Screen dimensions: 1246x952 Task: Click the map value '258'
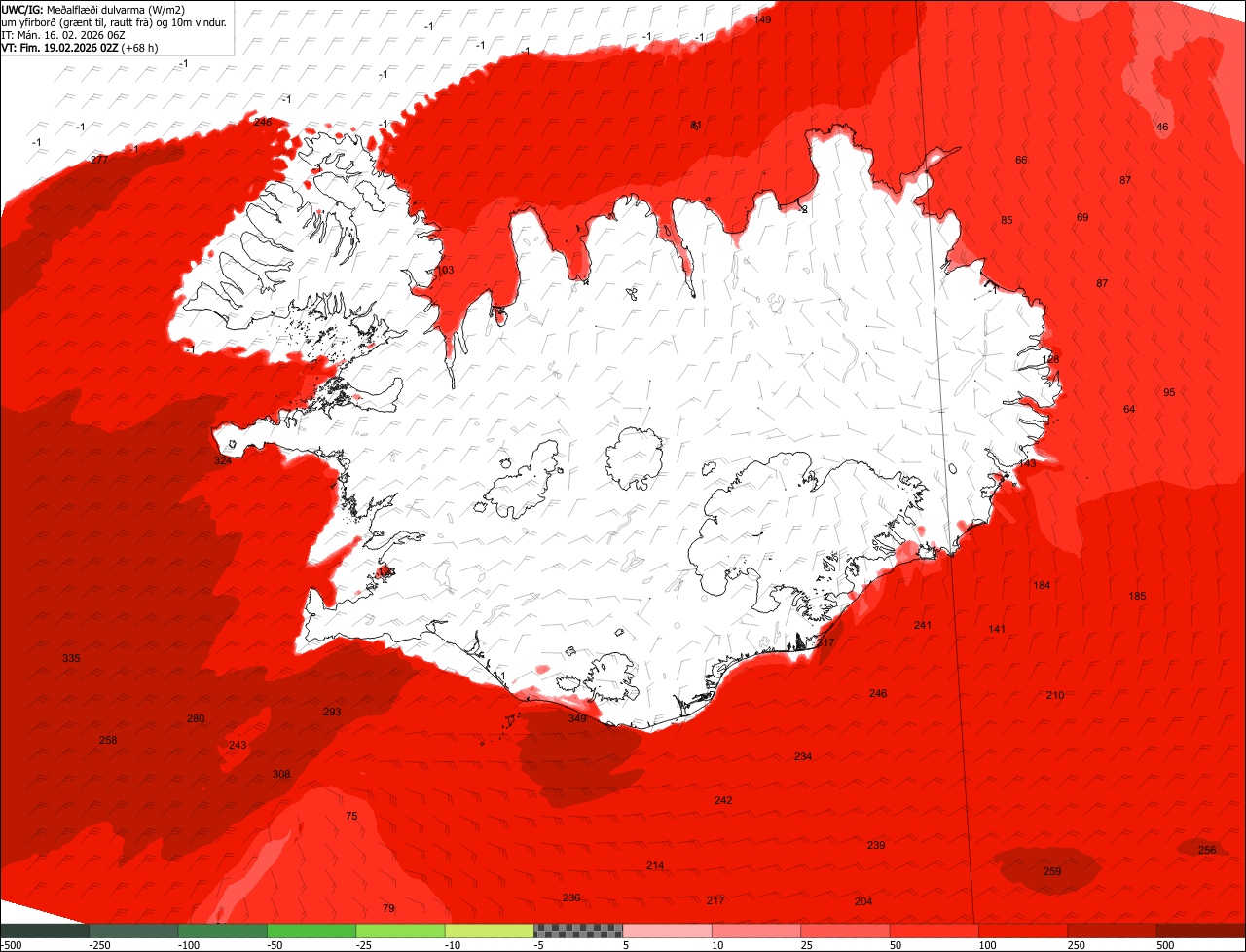pyautogui.click(x=108, y=741)
